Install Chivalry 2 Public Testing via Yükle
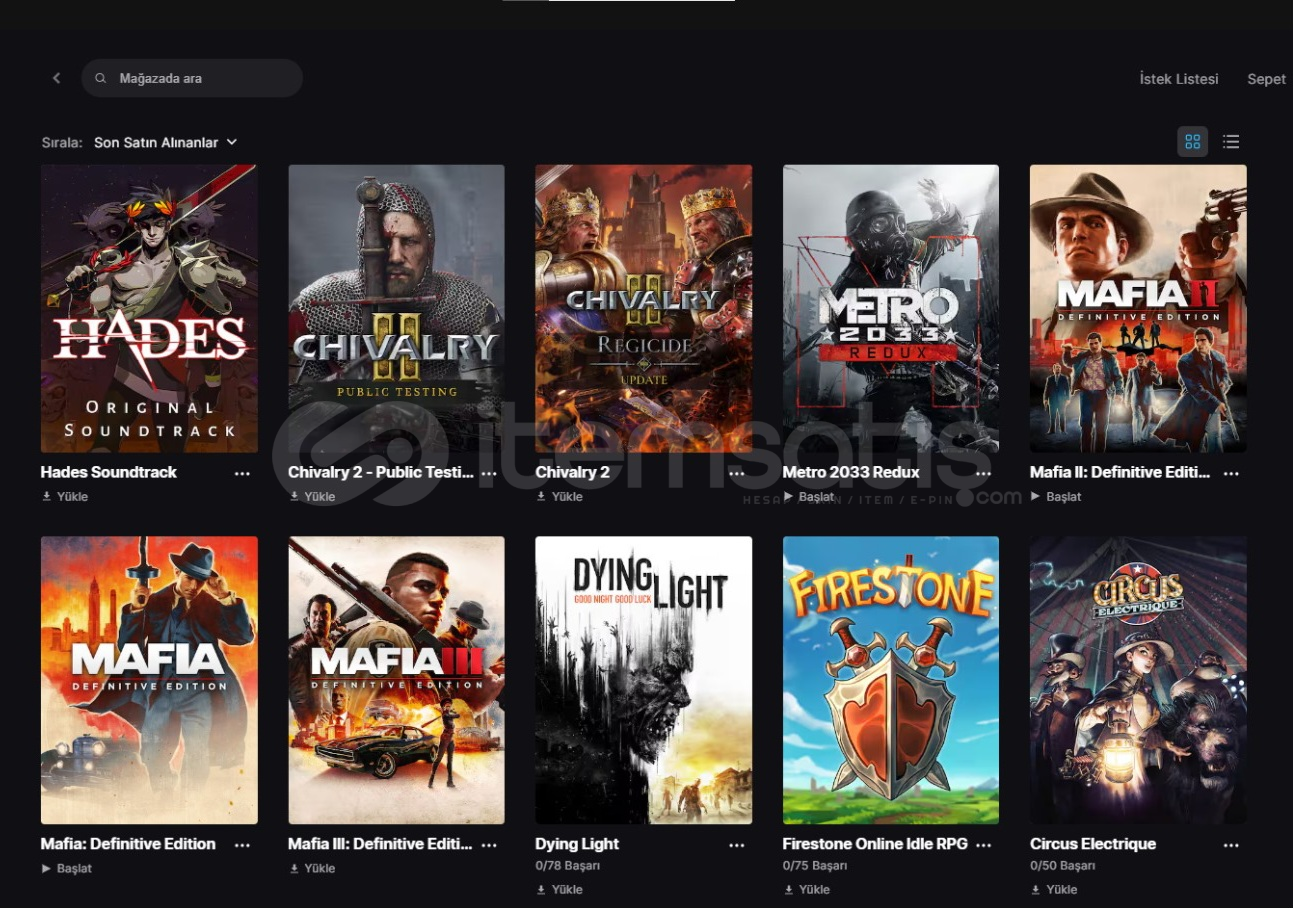Screen dimensions: 1293x908 point(312,497)
